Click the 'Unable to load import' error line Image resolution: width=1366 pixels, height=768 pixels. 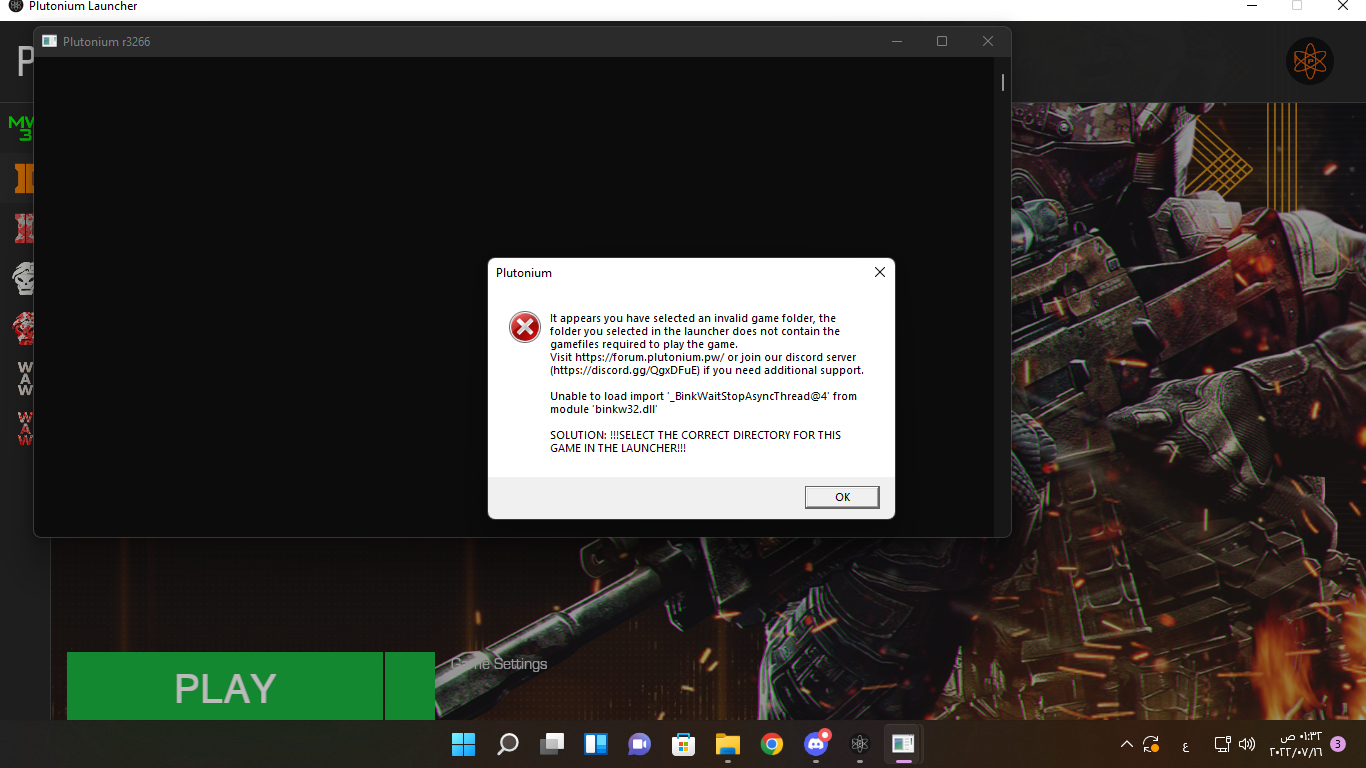click(x=703, y=396)
